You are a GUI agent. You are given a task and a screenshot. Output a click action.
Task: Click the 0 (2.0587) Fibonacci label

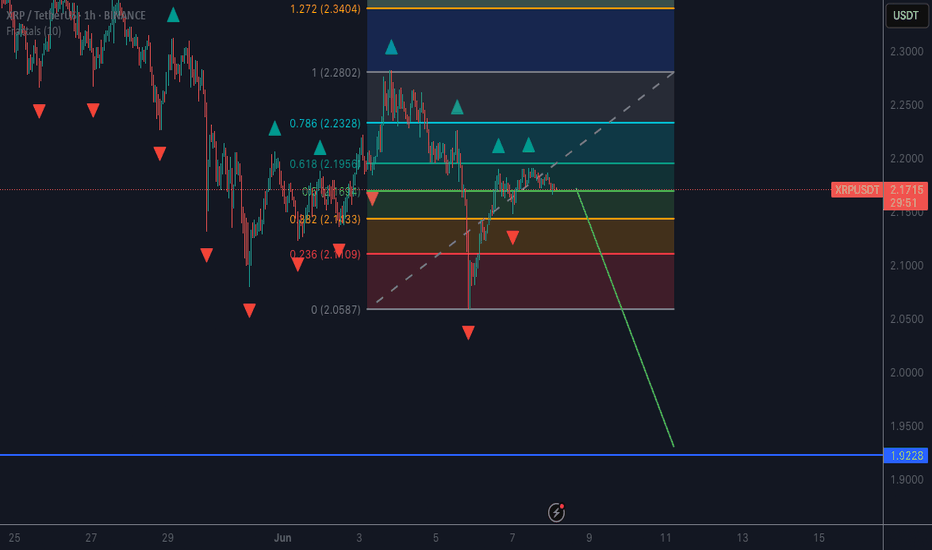pyautogui.click(x=336, y=310)
